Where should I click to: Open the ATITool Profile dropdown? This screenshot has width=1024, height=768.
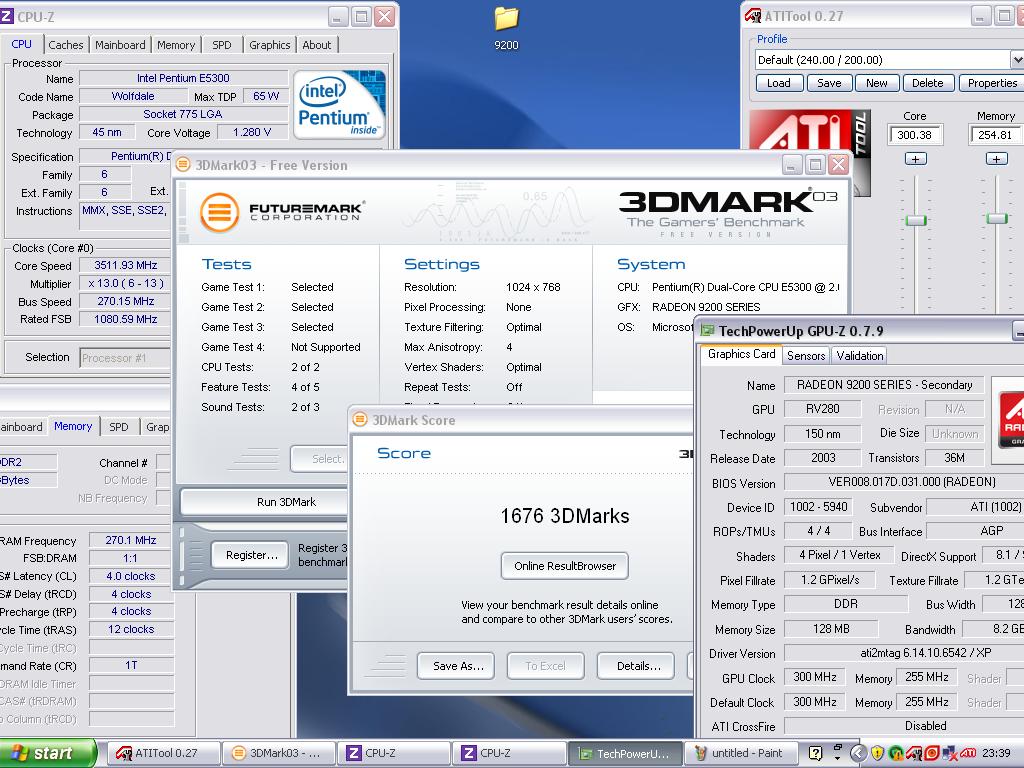click(x=1017, y=59)
